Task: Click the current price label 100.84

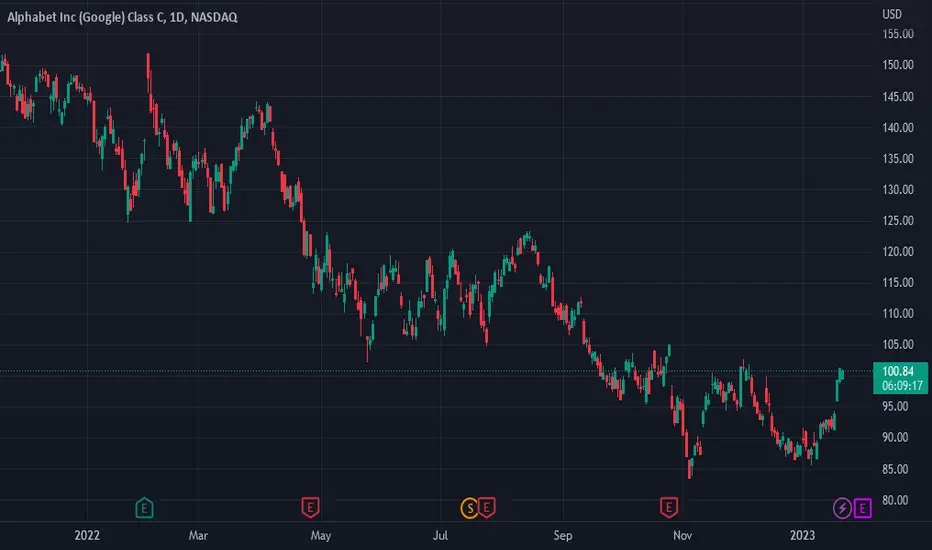Action: tap(898, 371)
